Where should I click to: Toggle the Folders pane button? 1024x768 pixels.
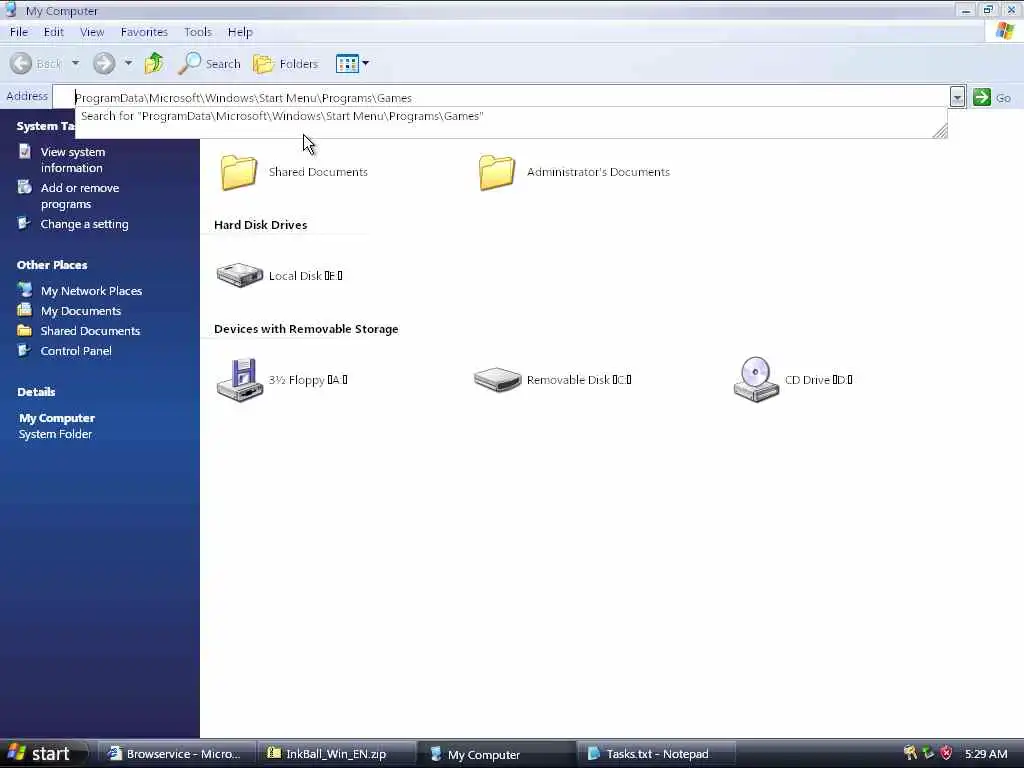point(285,63)
